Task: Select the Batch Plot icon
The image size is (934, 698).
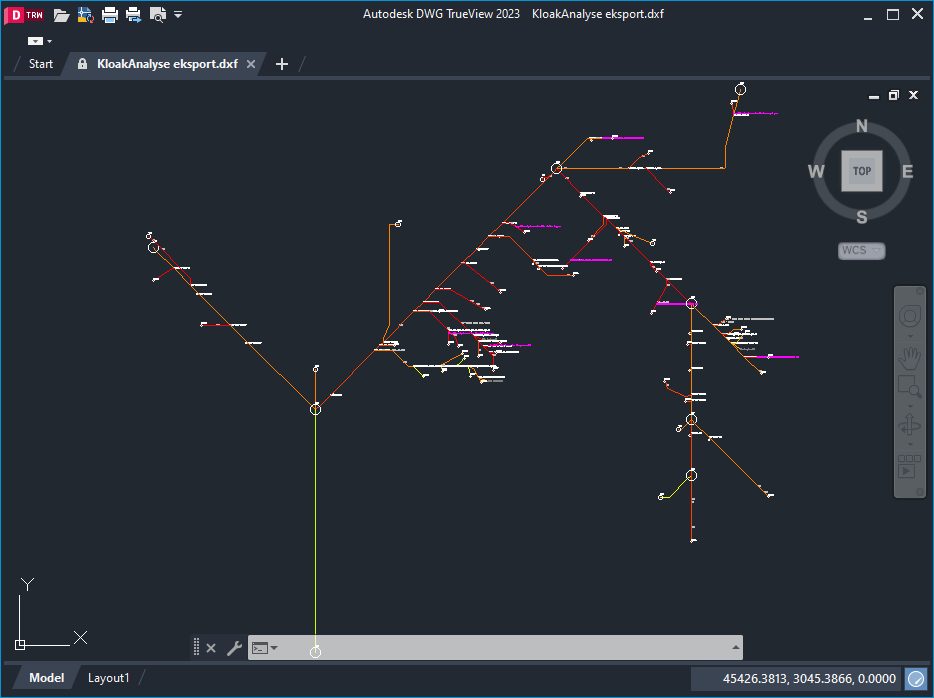Action: [x=132, y=15]
